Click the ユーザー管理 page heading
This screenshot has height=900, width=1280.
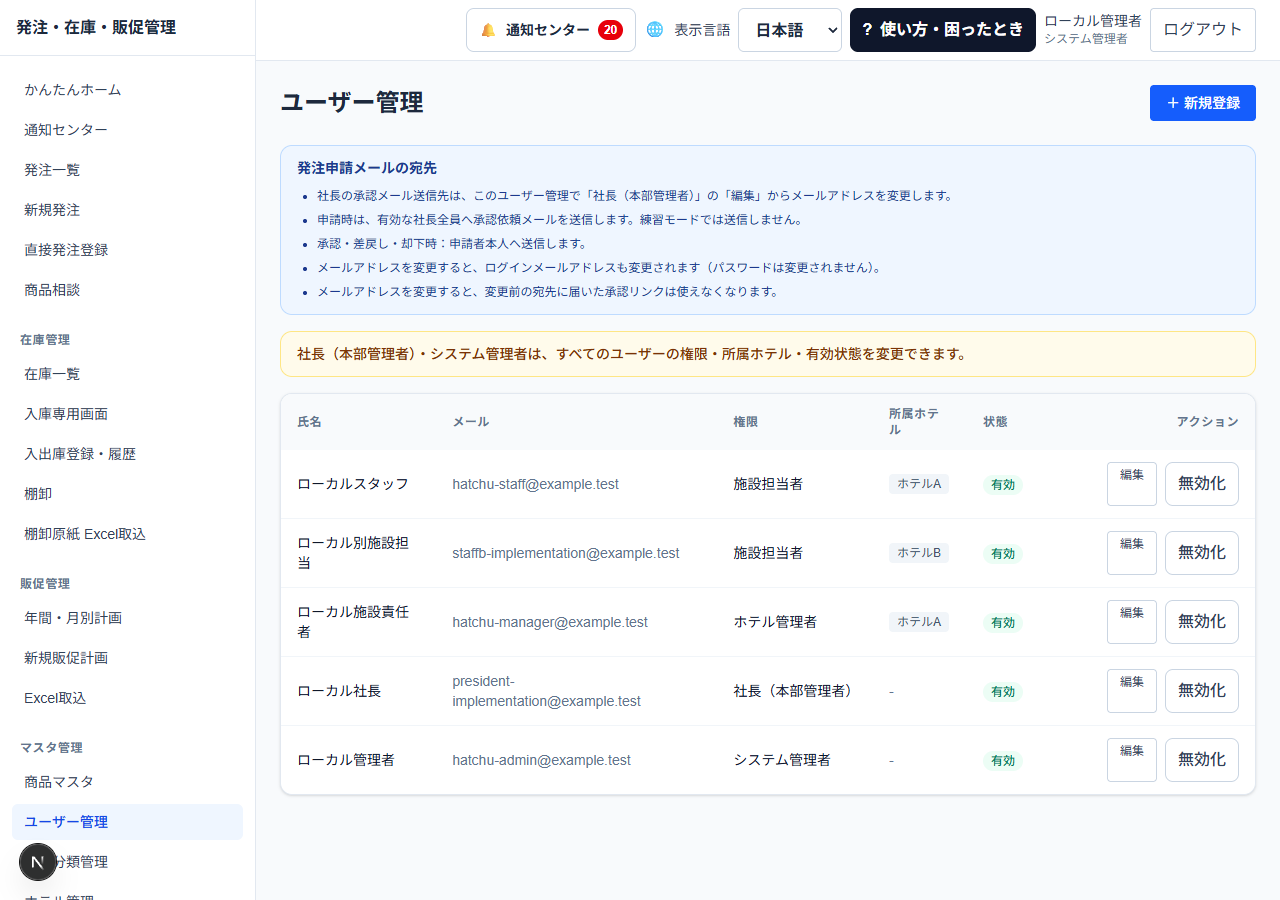tap(352, 103)
